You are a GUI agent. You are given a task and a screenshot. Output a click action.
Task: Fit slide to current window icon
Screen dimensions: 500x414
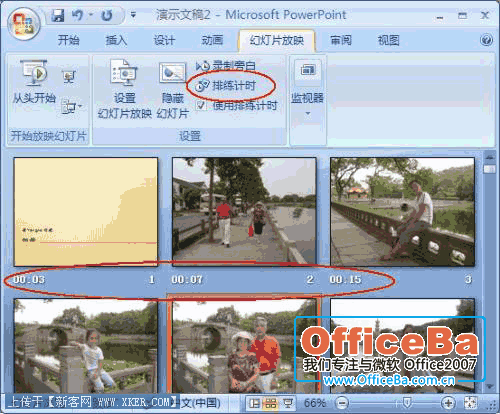(471, 403)
